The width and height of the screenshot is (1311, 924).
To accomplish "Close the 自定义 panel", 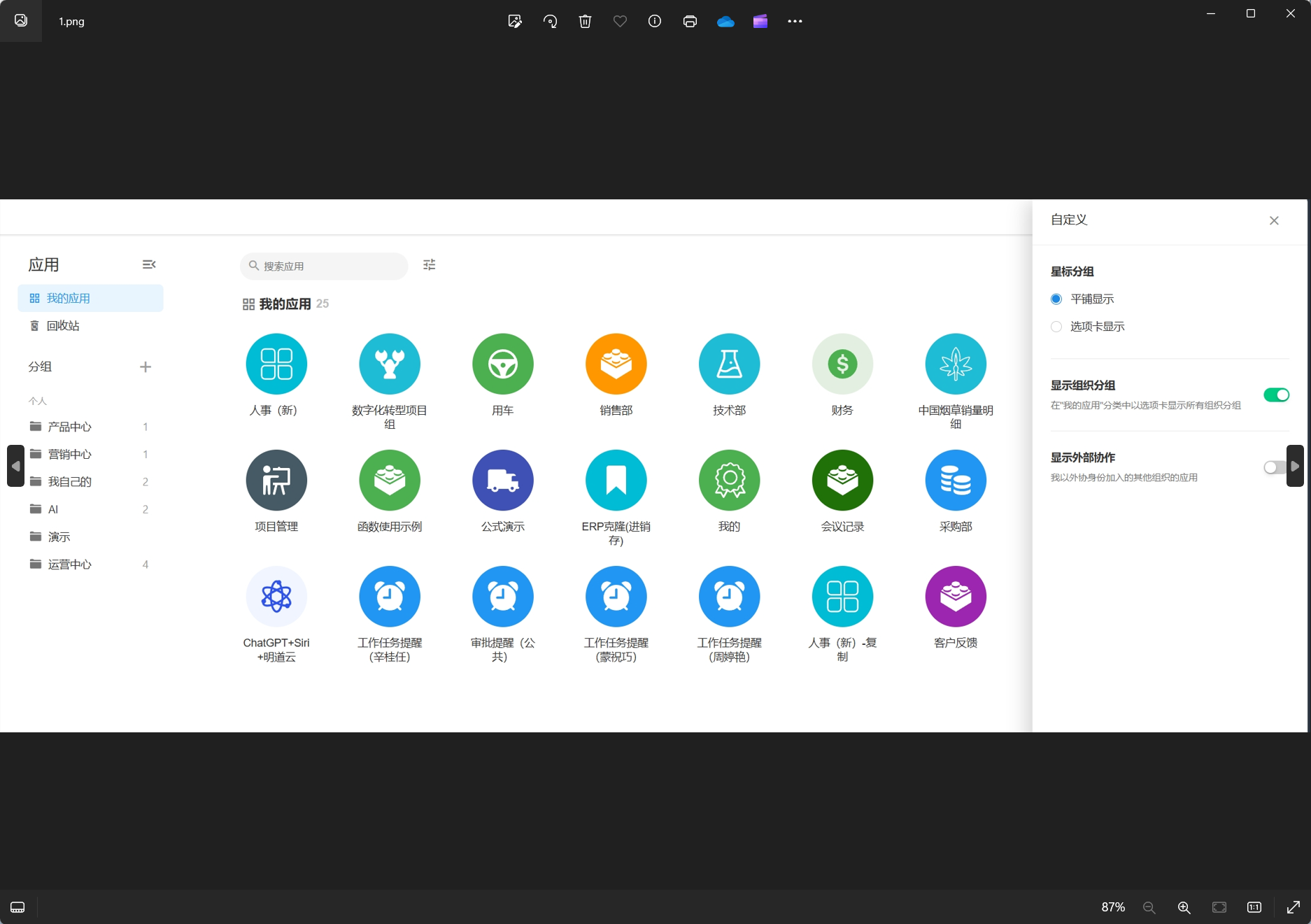I will point(1274,220).
